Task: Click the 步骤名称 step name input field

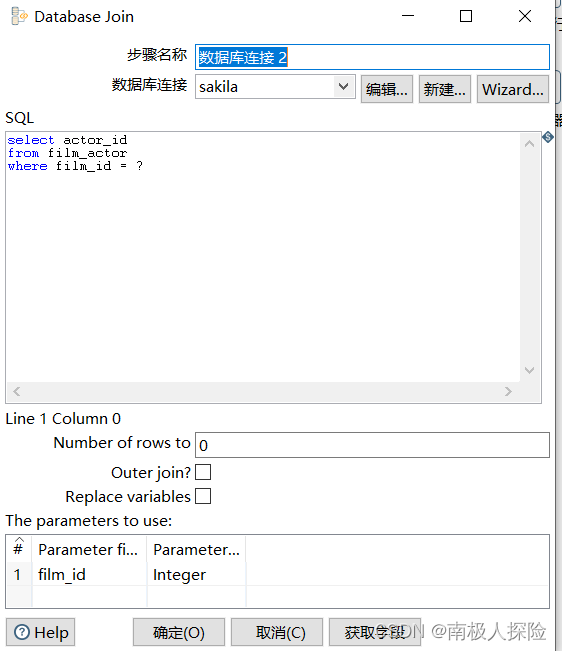Action: click(x=372, y=57)
